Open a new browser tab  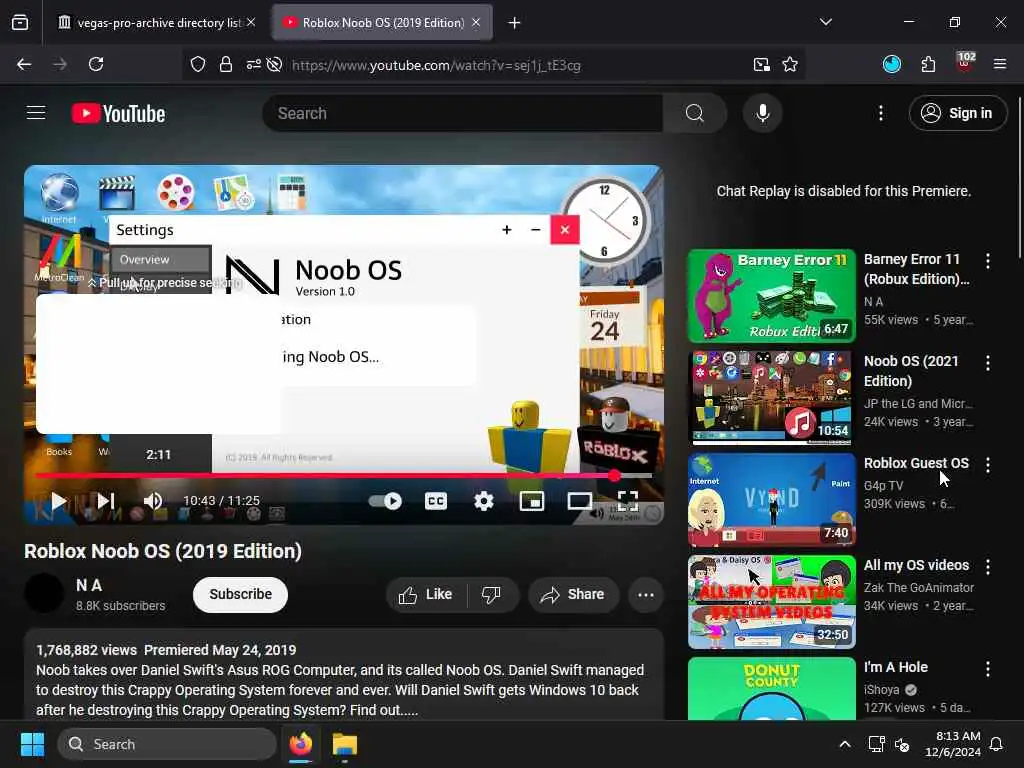tap(514, 23)
